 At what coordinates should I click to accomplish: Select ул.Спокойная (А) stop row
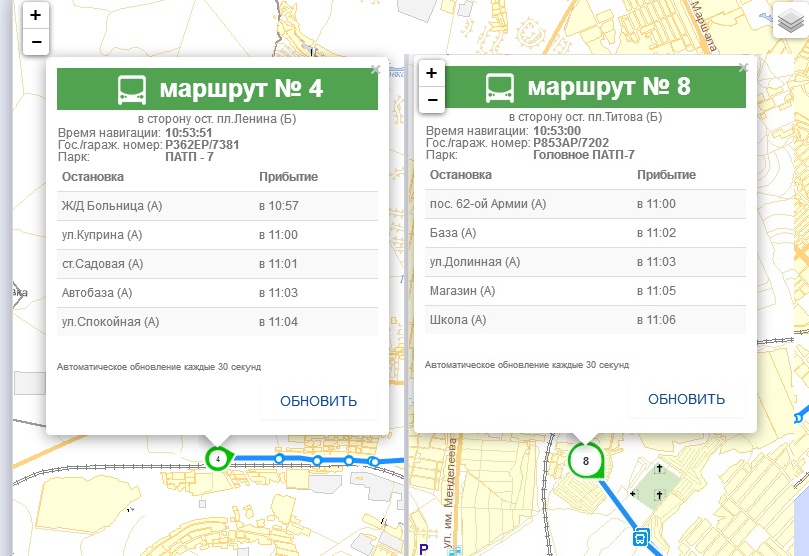217,322
